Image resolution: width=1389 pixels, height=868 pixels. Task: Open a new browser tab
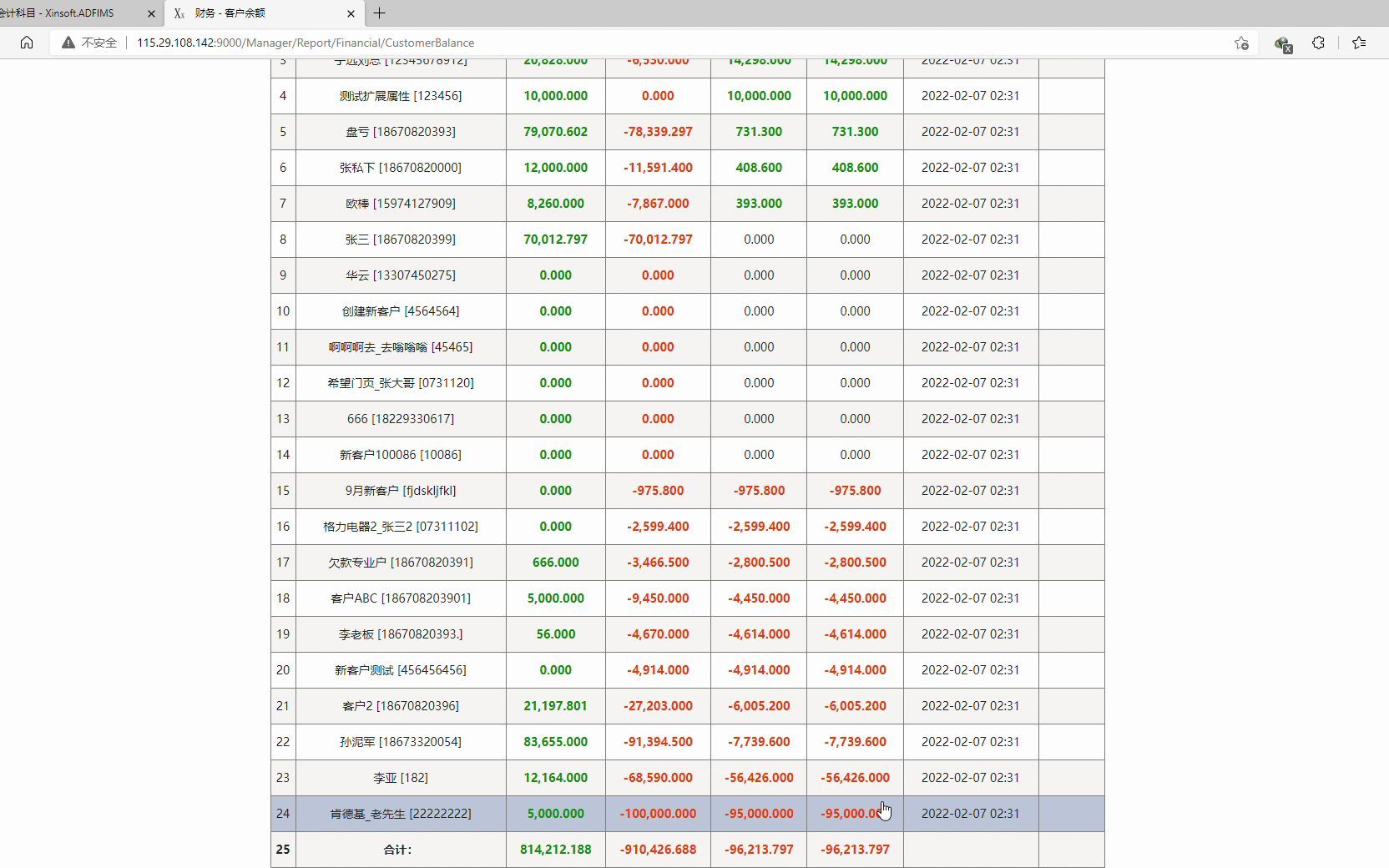379,13
